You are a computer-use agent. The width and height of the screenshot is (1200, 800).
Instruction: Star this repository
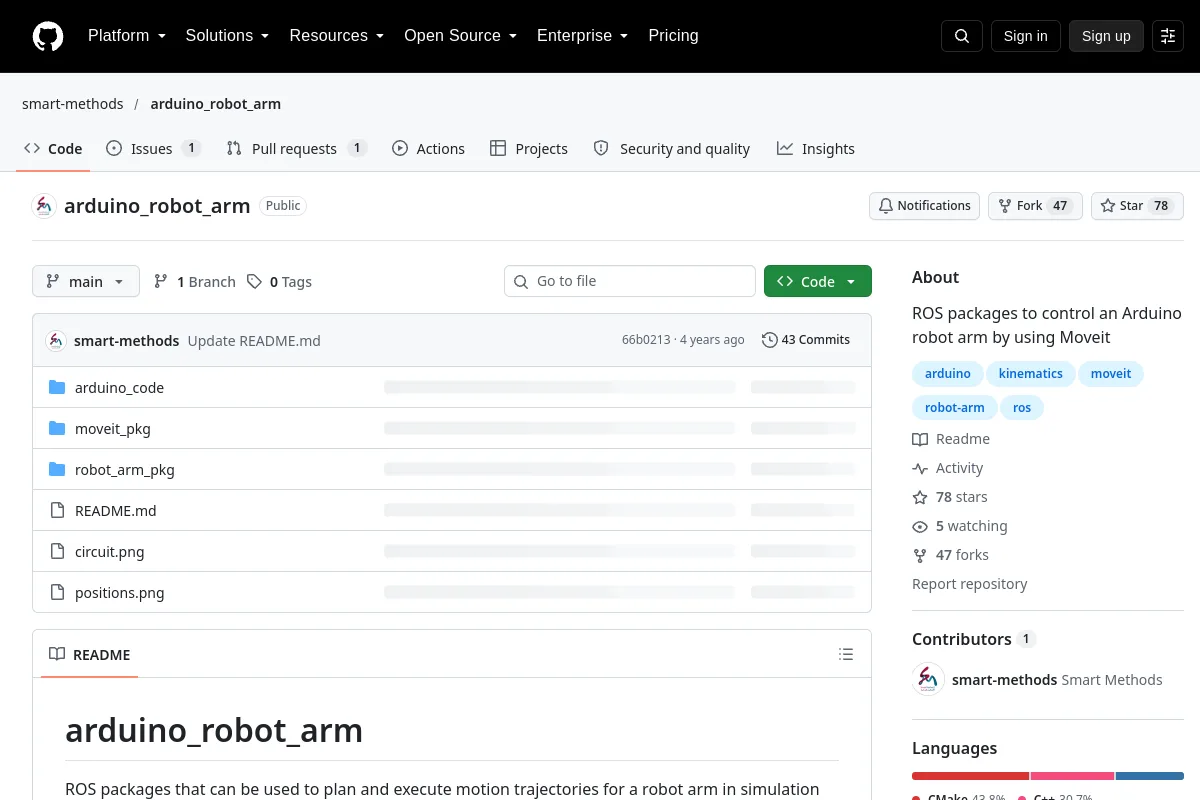(1137, 206)
